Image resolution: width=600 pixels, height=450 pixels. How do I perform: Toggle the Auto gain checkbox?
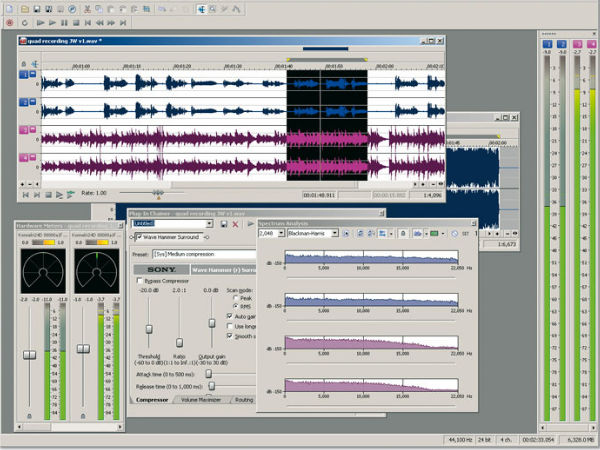click(x=231, y=315)
